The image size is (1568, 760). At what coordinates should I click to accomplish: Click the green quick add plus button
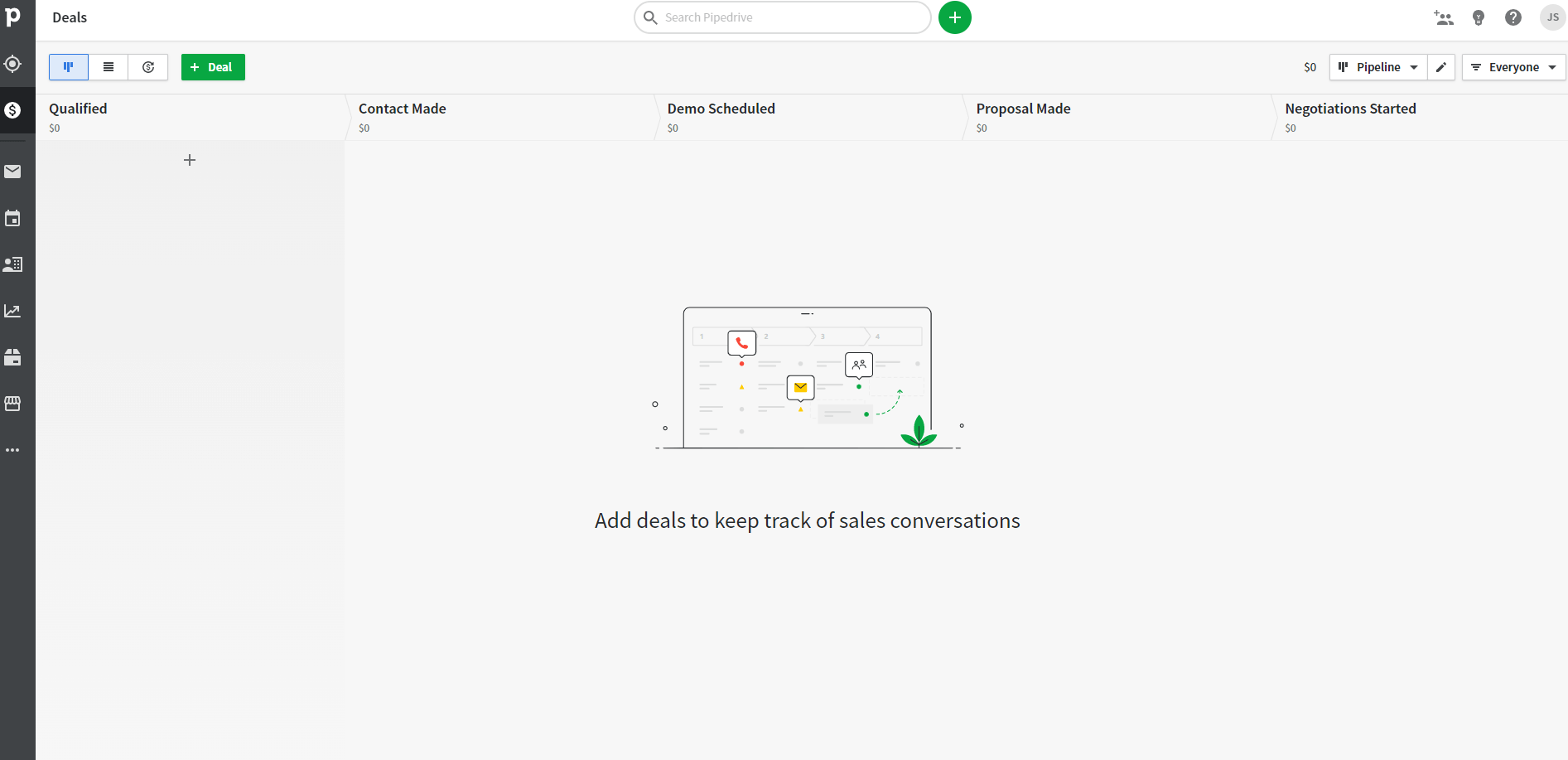pos(954,17)
